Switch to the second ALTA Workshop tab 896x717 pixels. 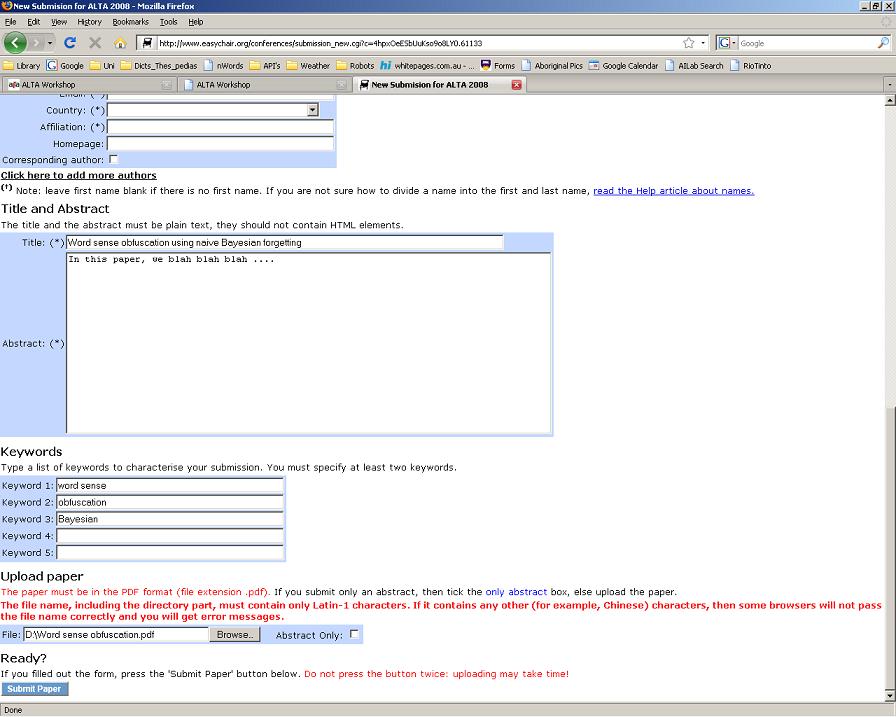pyautogui.click(x=264, y=85)
